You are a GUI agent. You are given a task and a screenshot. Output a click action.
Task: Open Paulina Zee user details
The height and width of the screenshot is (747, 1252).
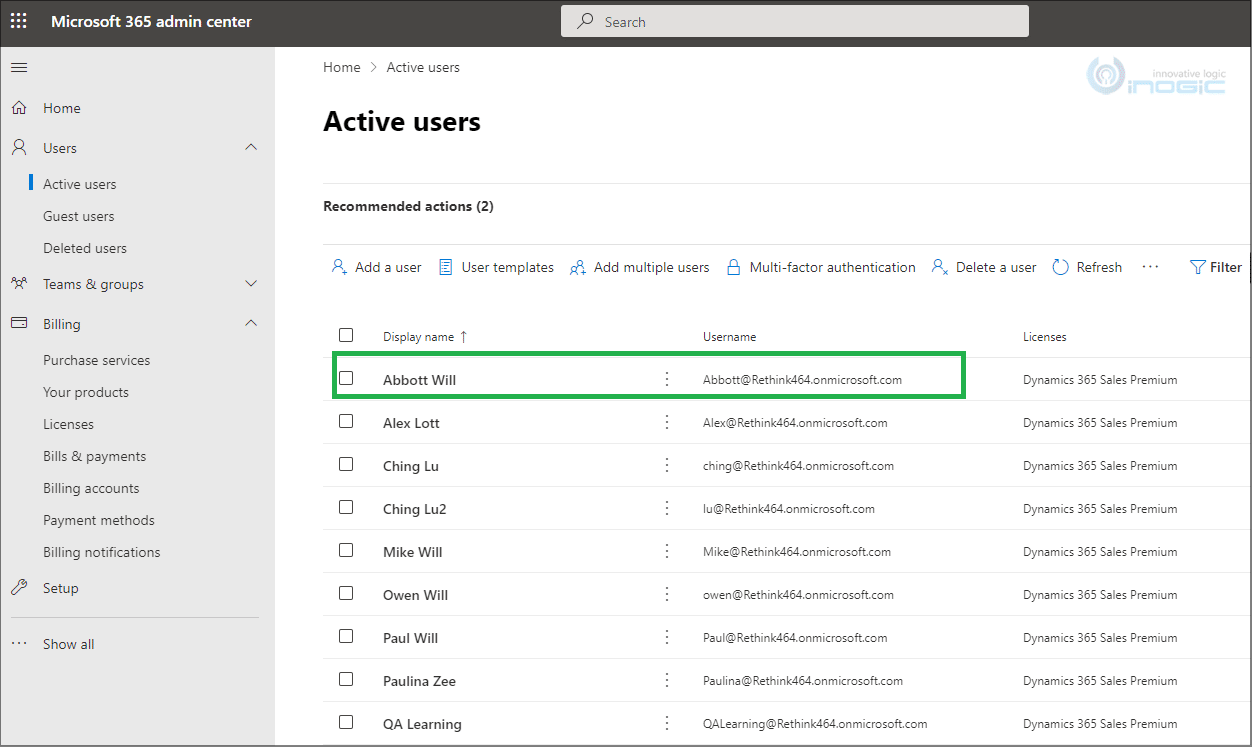(419, 681)
